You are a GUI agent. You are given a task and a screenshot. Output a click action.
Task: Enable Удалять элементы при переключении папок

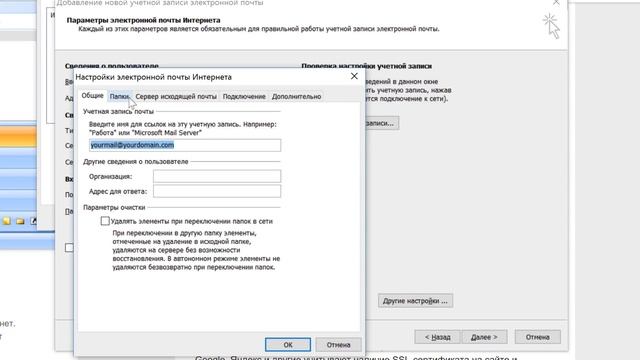click(105, 221)
